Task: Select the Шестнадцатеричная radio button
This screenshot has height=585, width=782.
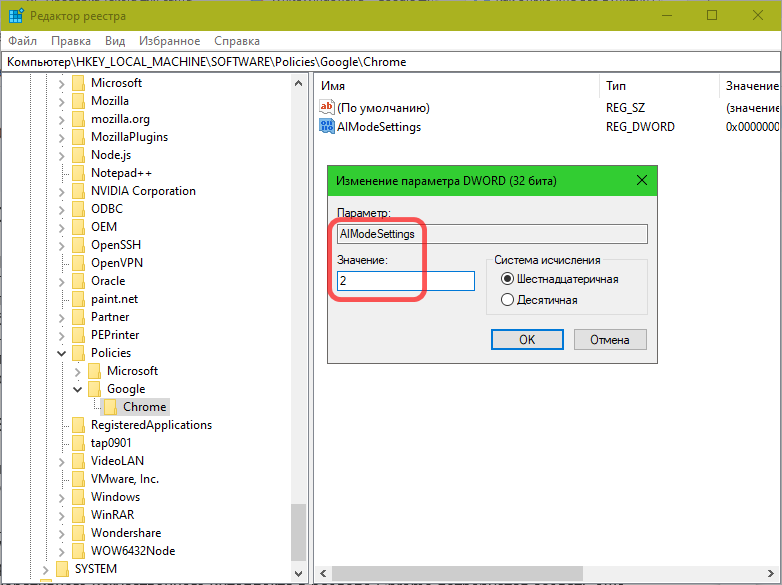Action: click(x=507, y=280)
